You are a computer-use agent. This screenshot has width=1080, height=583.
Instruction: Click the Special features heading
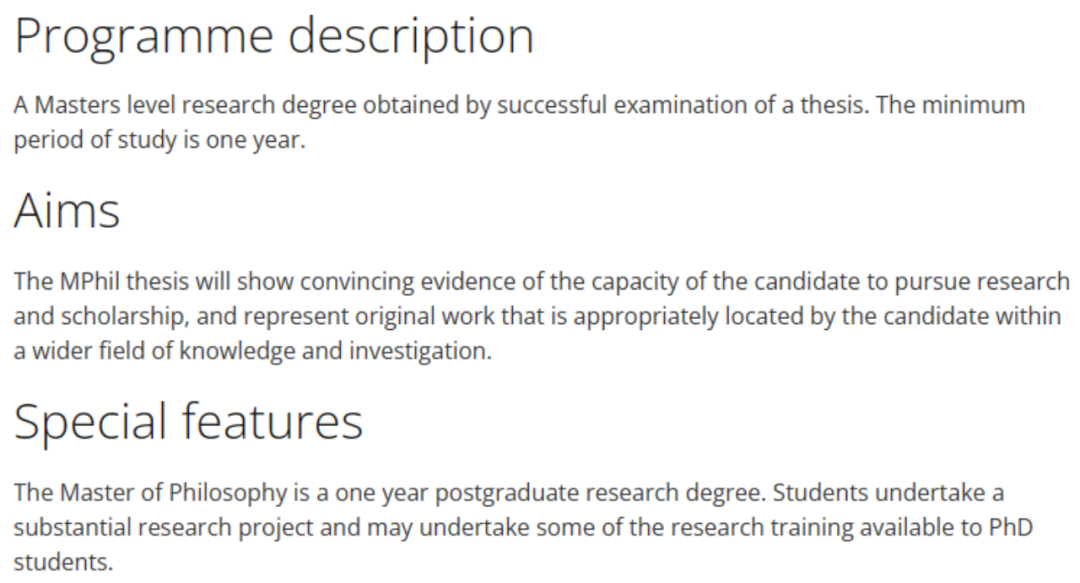pos(188,422)
